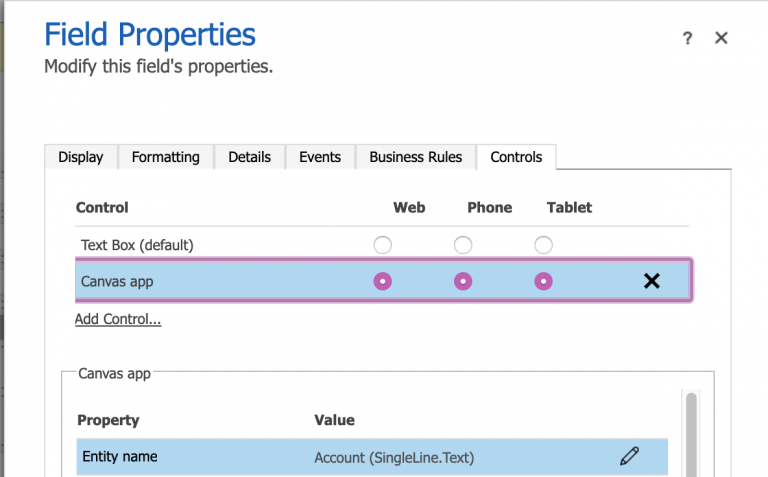This screenshot has width=768, height=477.
Task: Choose Text Box for Phone
Action: click(463, 245)
